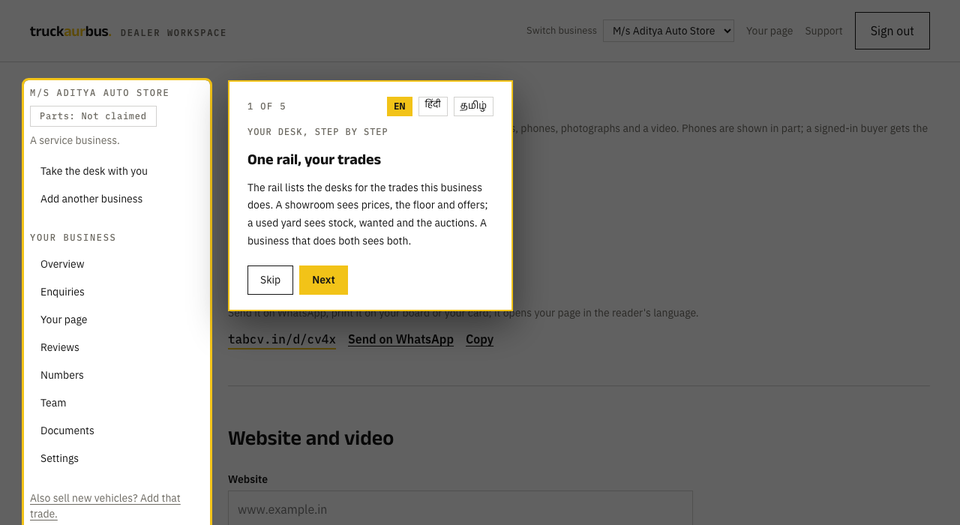The width and height of the screenshot is (960, 525).
Task: Open the Enquiries section
Action: pyautogui.click(x=62, y=292)
